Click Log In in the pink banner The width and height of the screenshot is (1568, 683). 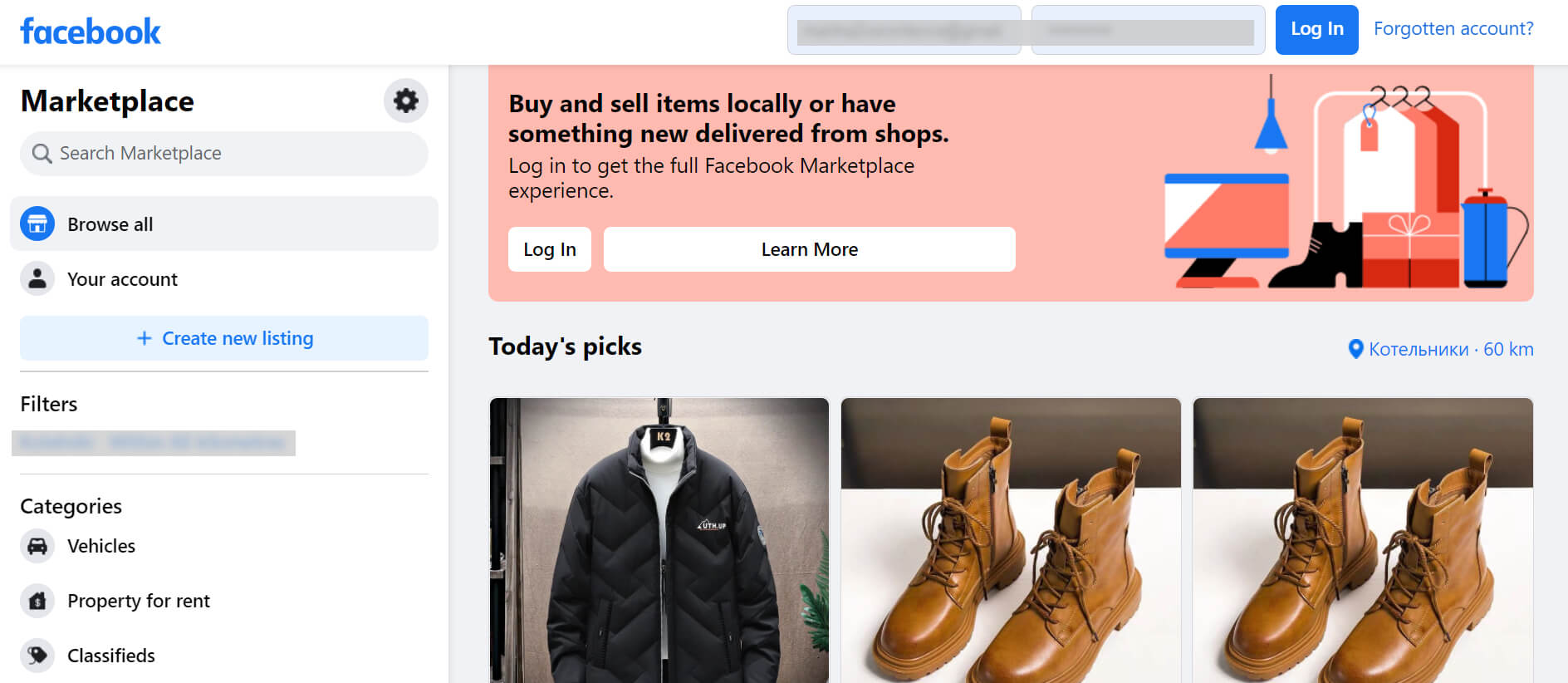click(x=549, y=249)
